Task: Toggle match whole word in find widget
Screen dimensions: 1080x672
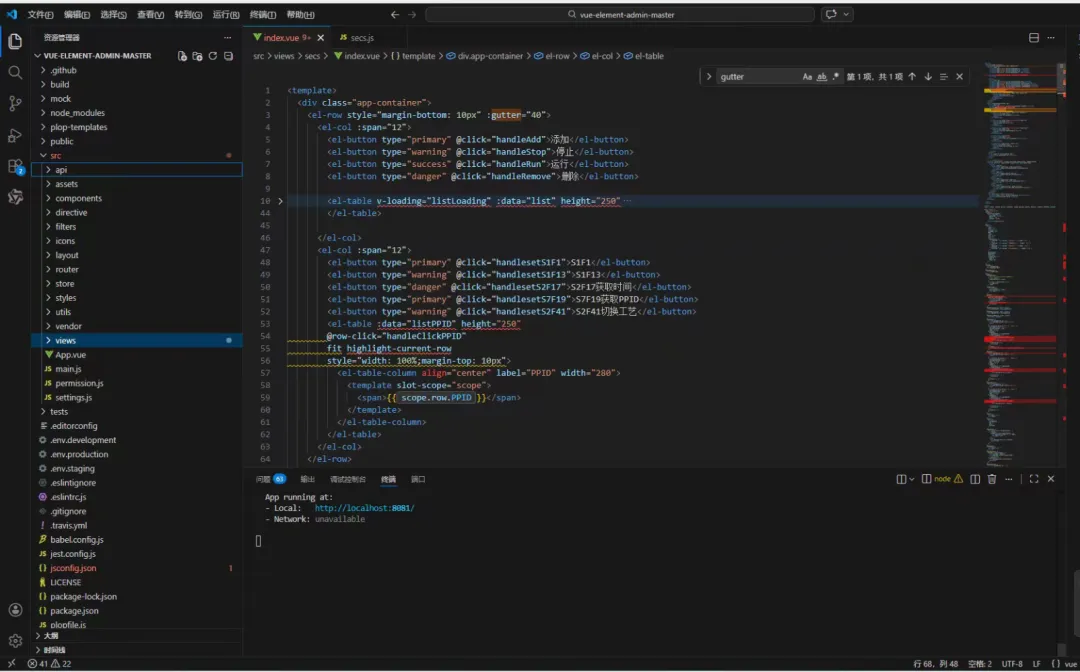Action: (822, 76)
